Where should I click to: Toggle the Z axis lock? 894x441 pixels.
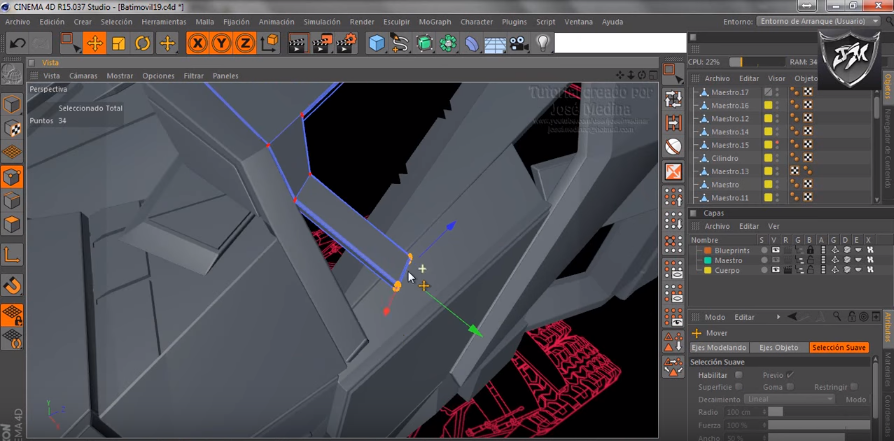(245, 43)
